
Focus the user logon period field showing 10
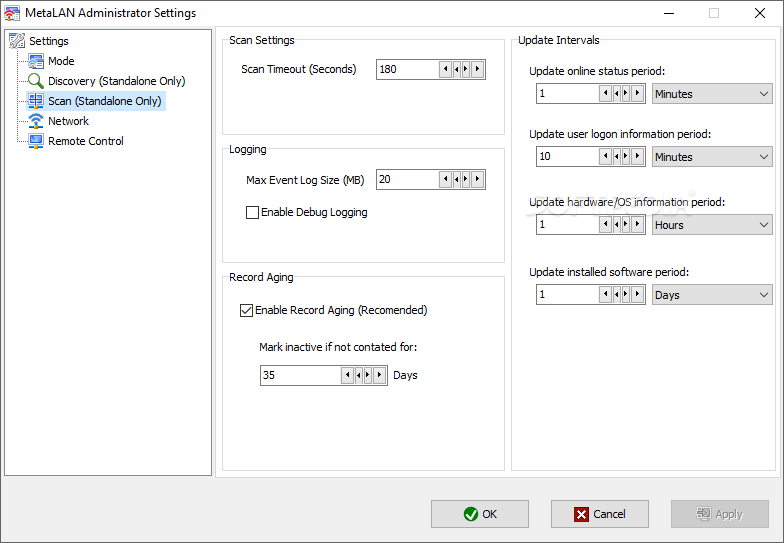click(568, 156)
